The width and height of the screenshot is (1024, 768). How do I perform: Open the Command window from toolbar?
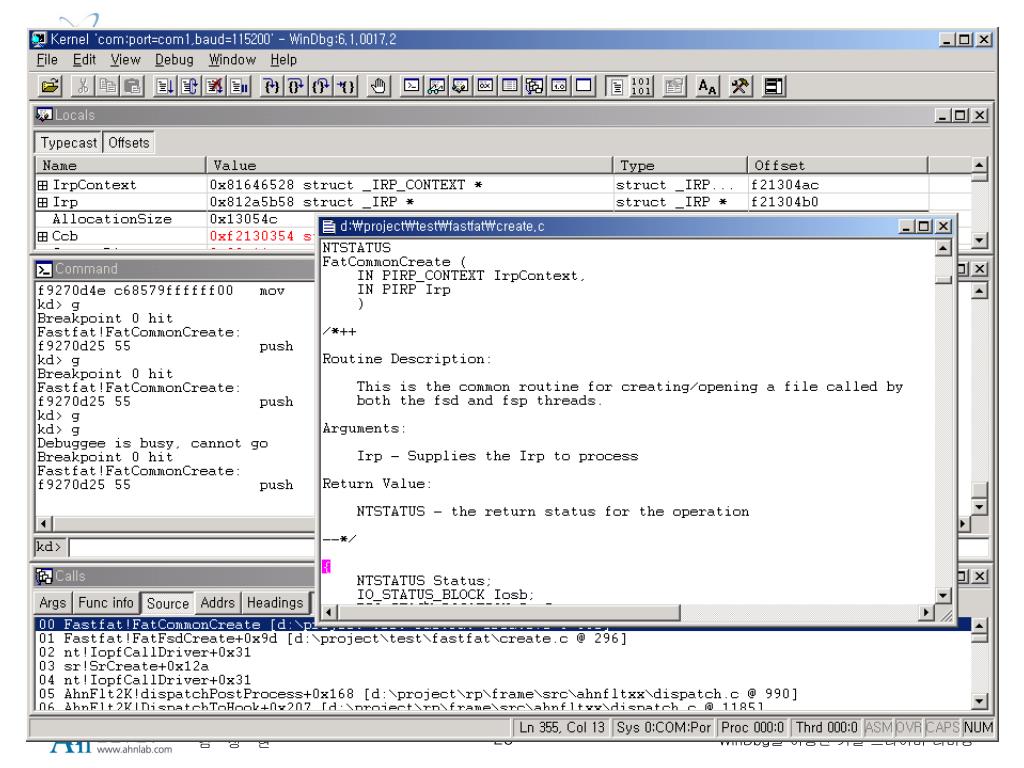pyautogui.click(x=411, y=86)
